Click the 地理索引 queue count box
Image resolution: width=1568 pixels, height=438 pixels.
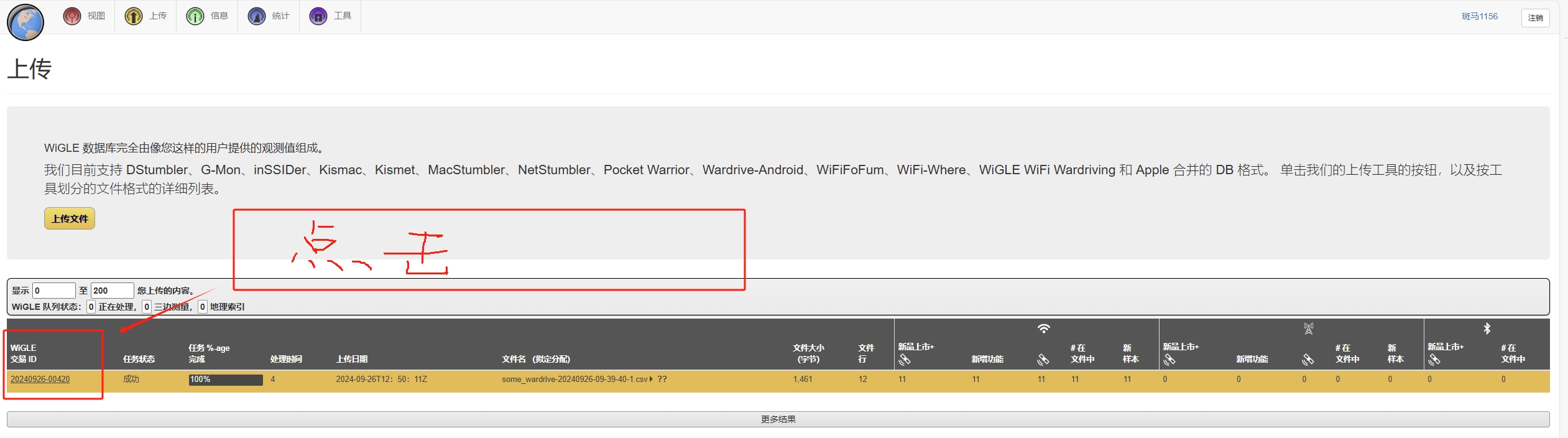point(203,307)
